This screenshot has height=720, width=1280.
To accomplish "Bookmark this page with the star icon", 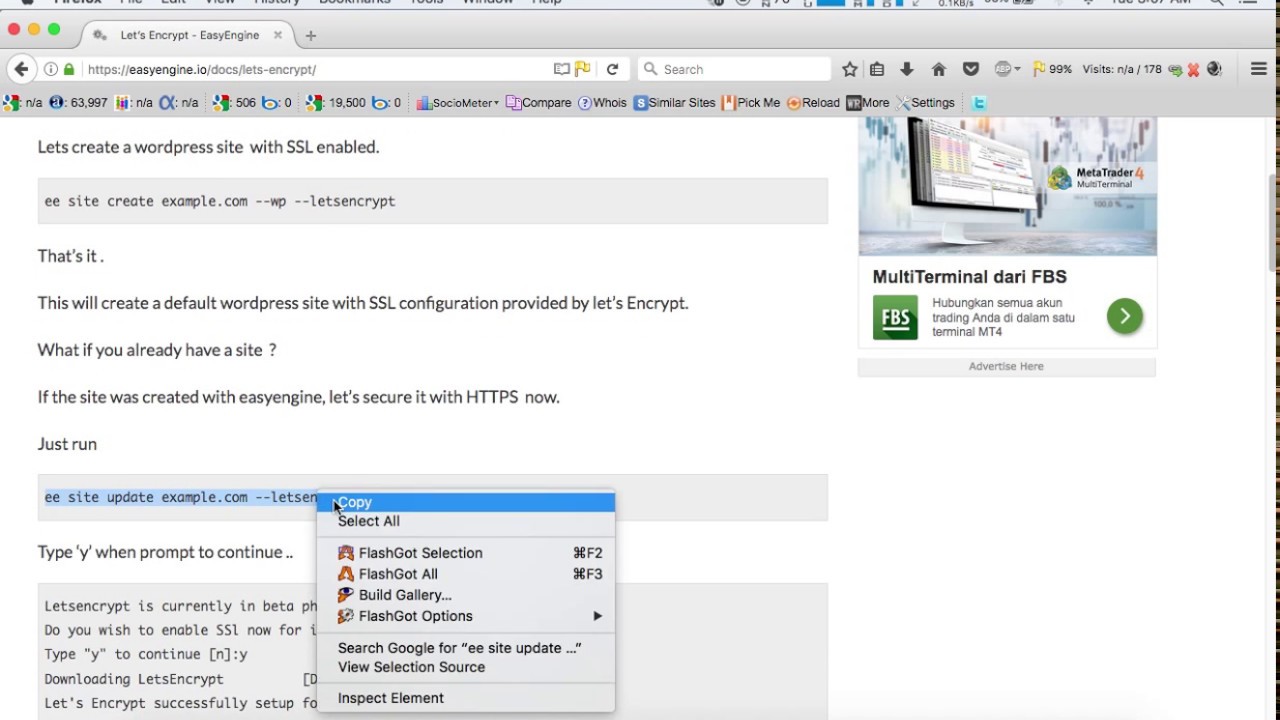I will click(x=849, y=69).
